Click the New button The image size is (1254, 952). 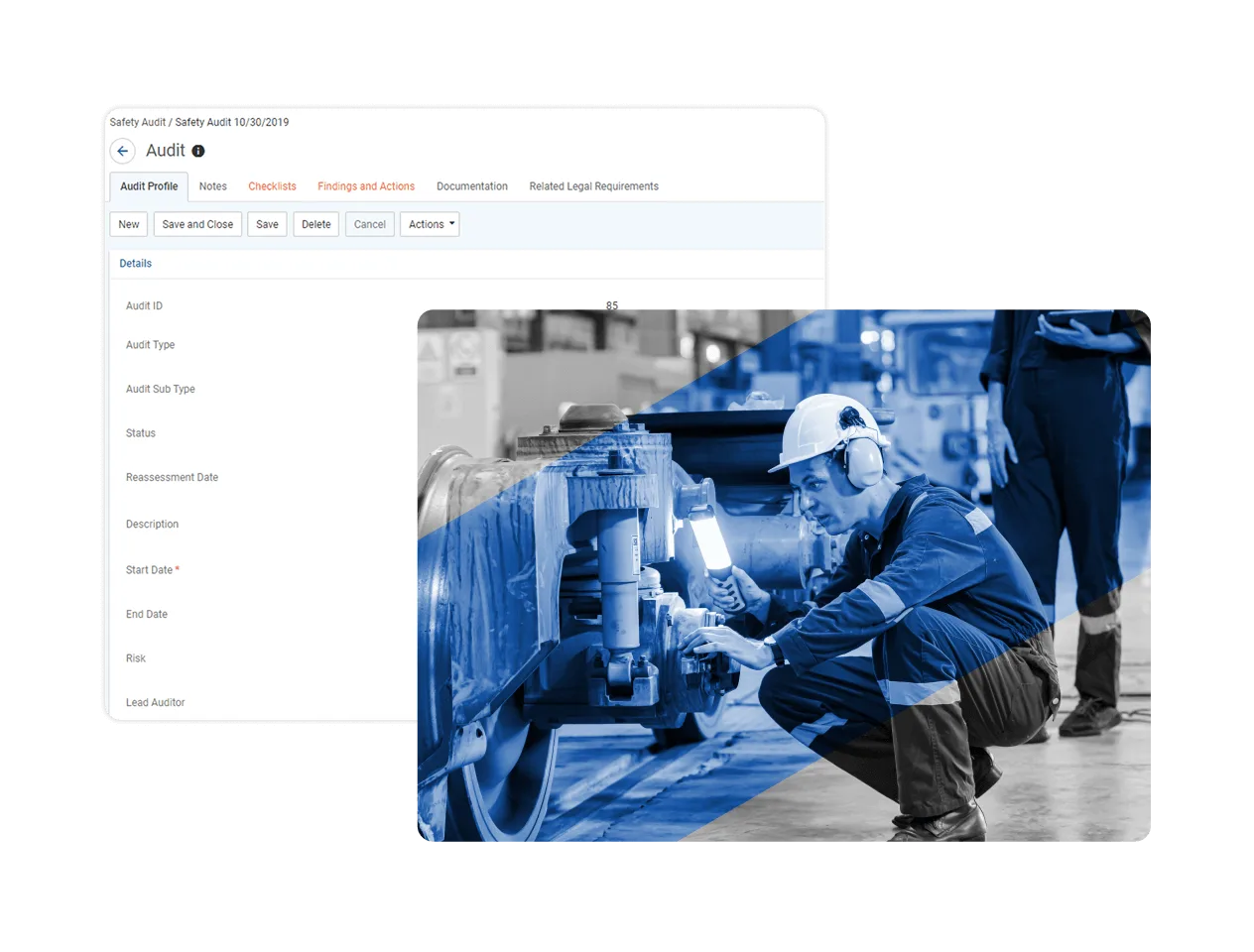[128, 224]
